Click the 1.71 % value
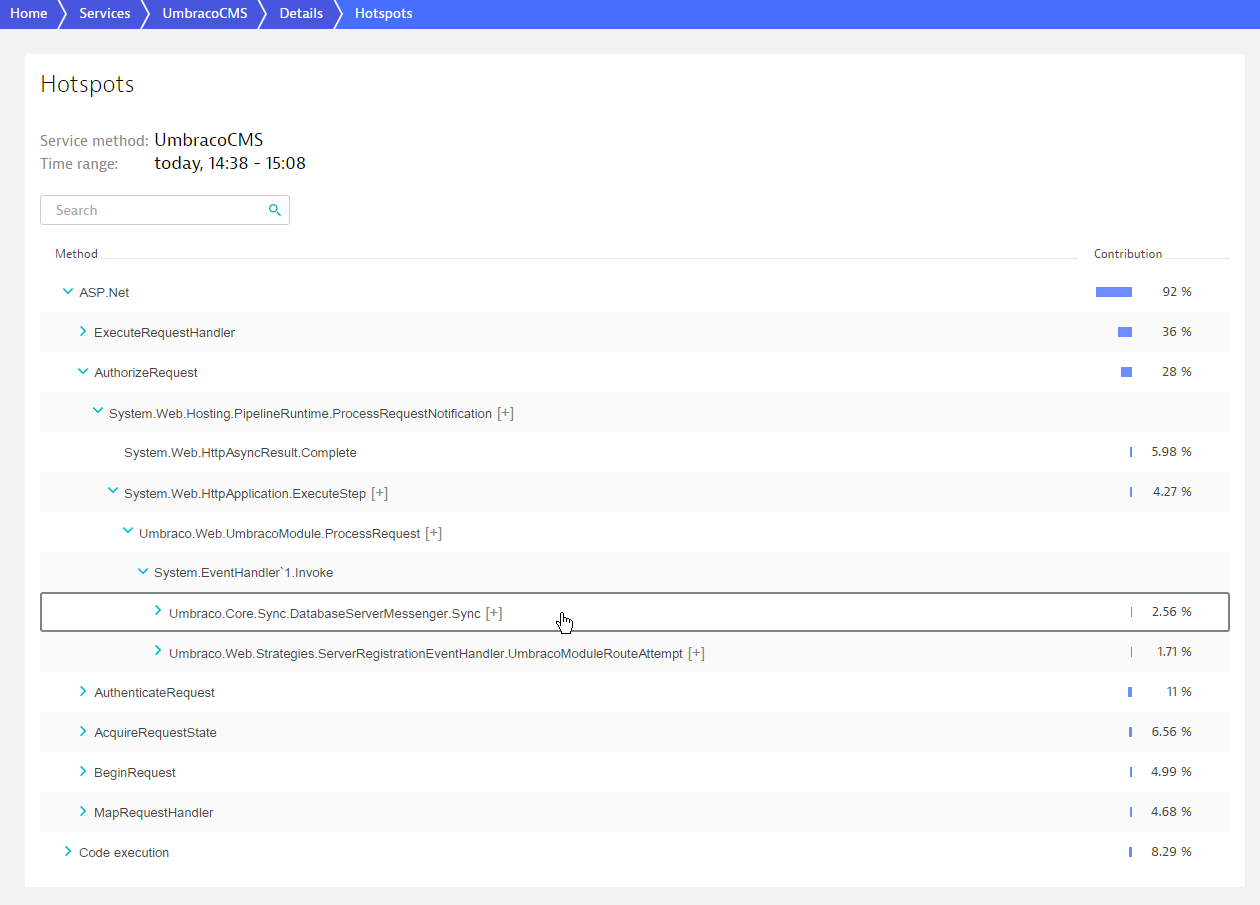Image resolution: width=1260 pixels, height=905 pixels. [x=1174, y=652]
